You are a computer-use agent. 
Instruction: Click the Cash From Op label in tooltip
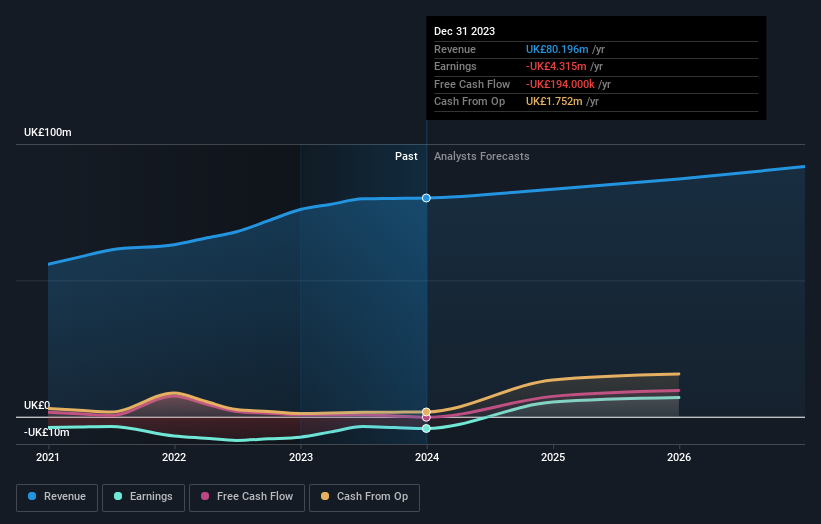[470, 102]
